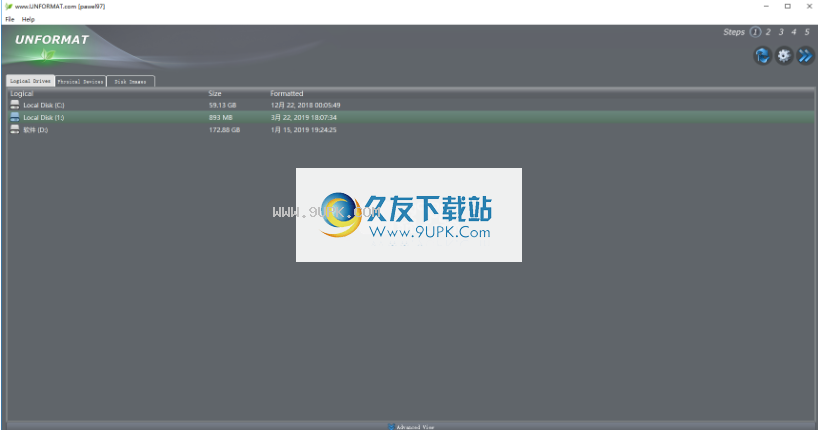Close the UNFORMAT window
This screenshot has height=430, width=818.
[x=809, y=6]
